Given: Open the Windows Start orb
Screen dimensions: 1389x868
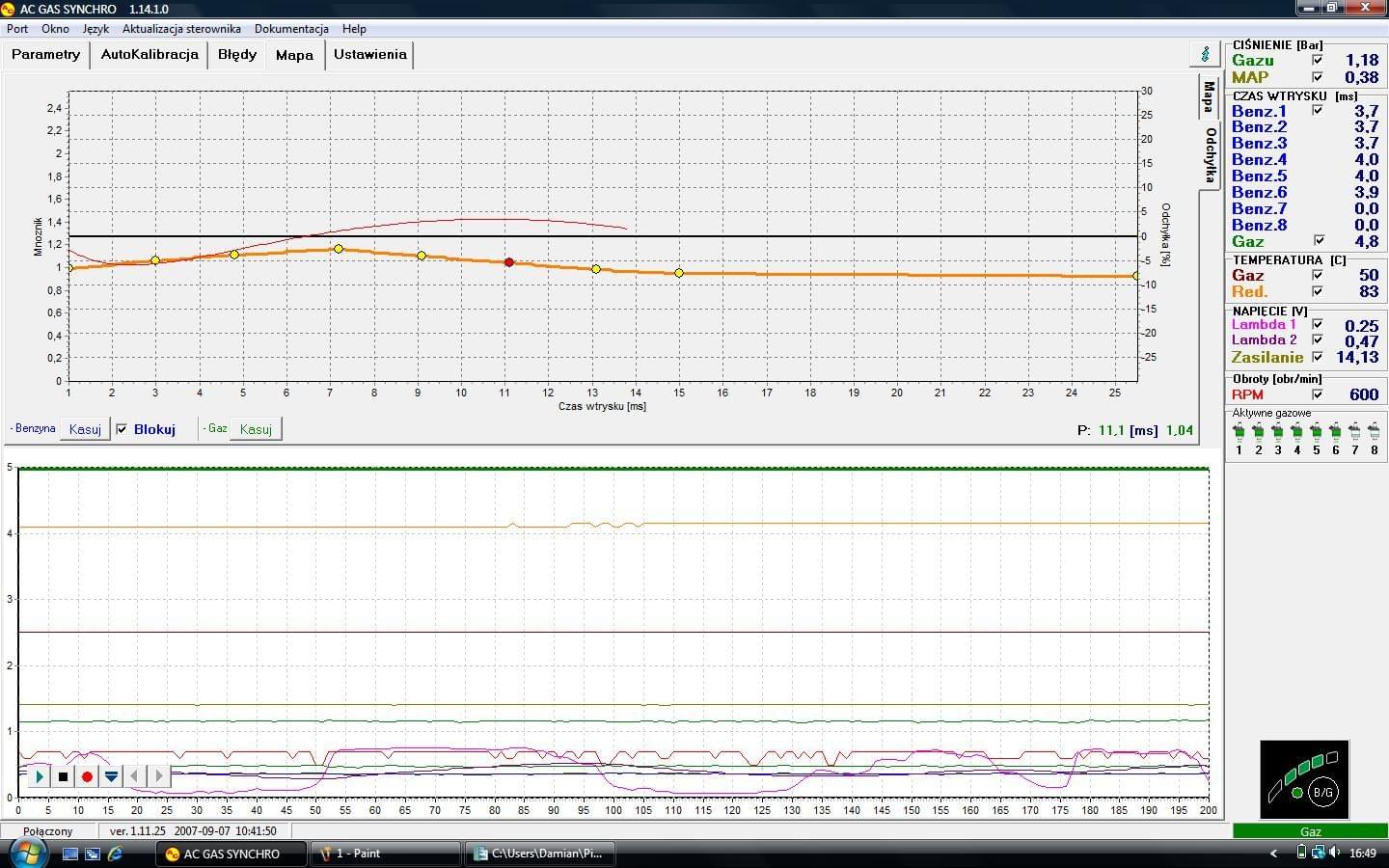Looking at the screenshot, I should (x=27, y=853).
